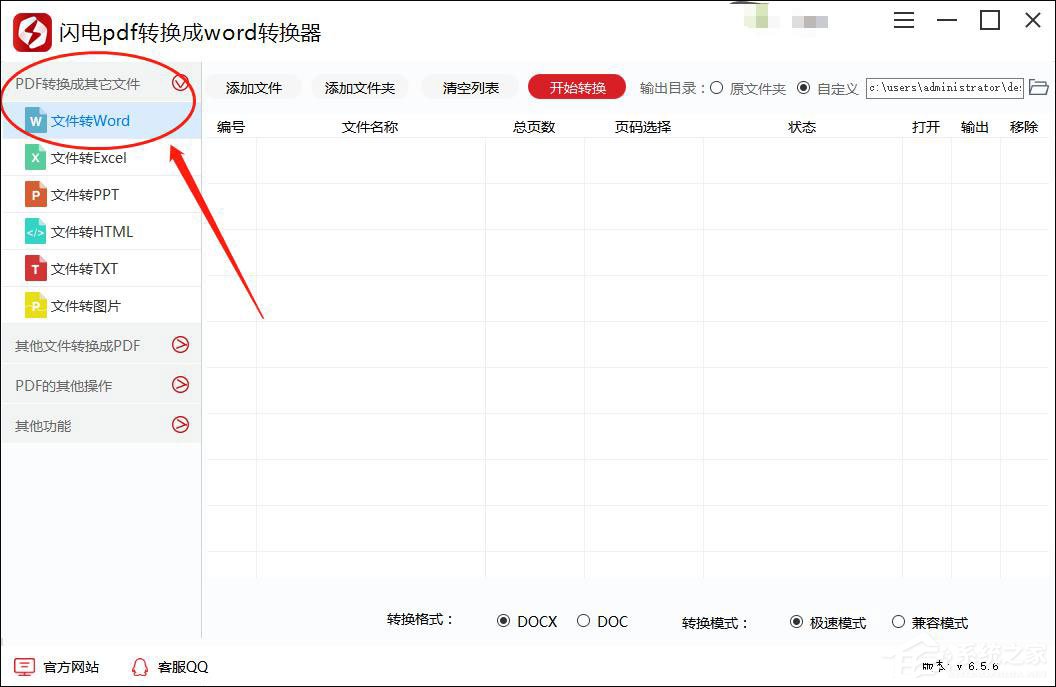
Task: Choose DOC as conversion format
Action: [583, 622]
